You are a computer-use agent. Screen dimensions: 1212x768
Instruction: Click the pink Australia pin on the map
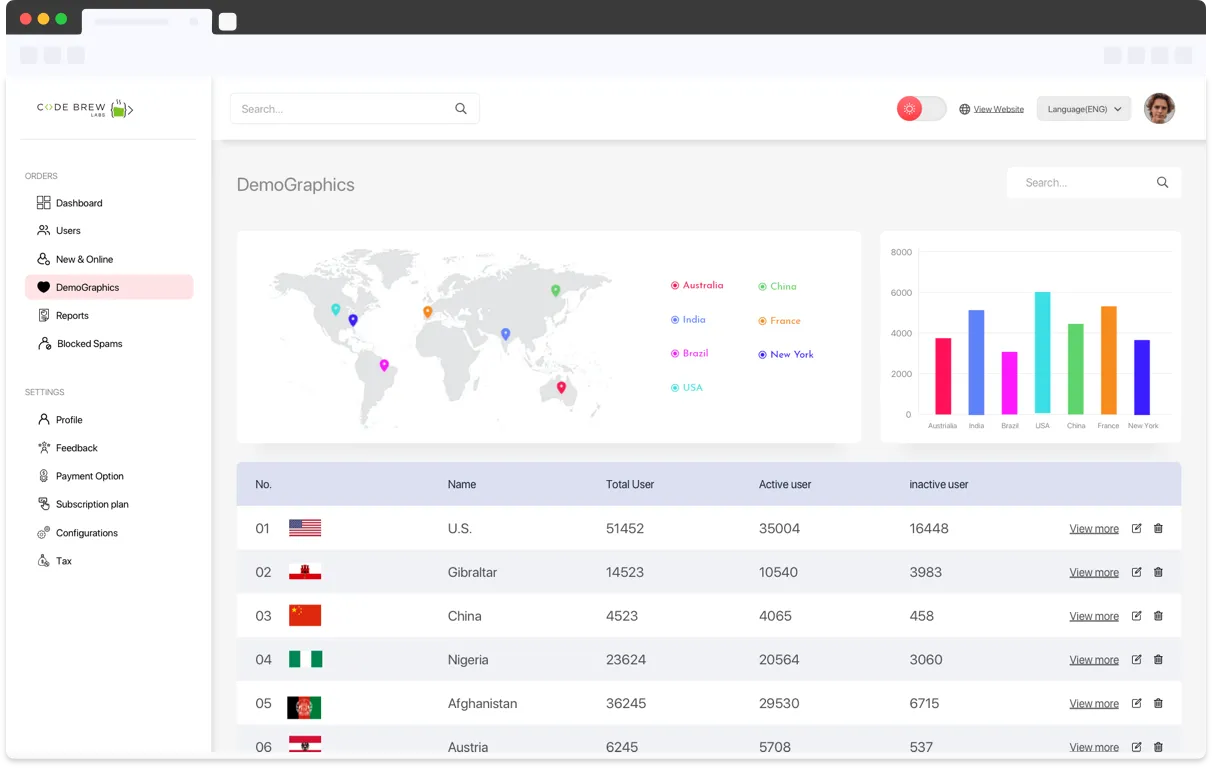pos(561,387)
